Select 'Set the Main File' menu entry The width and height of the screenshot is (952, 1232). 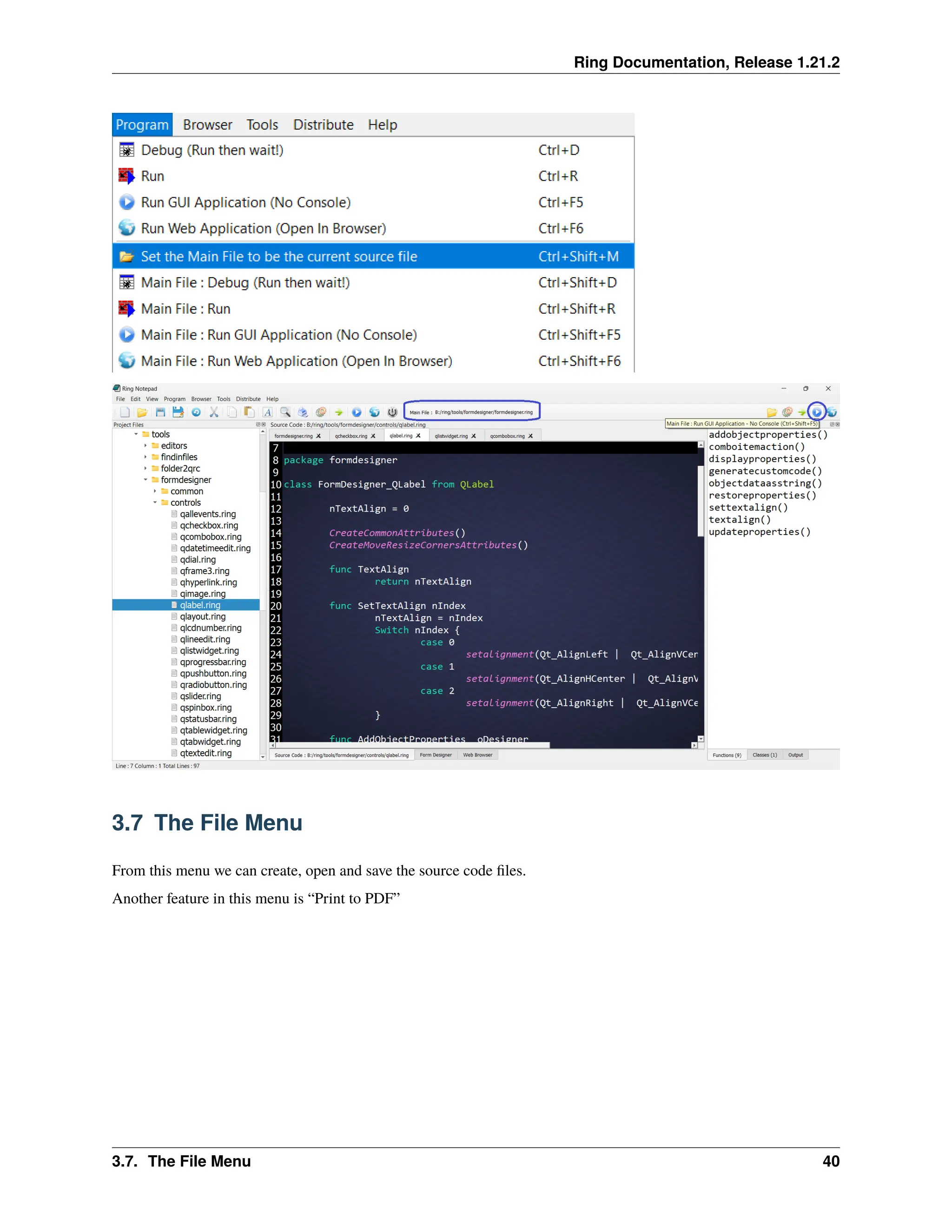coord(278,257)
